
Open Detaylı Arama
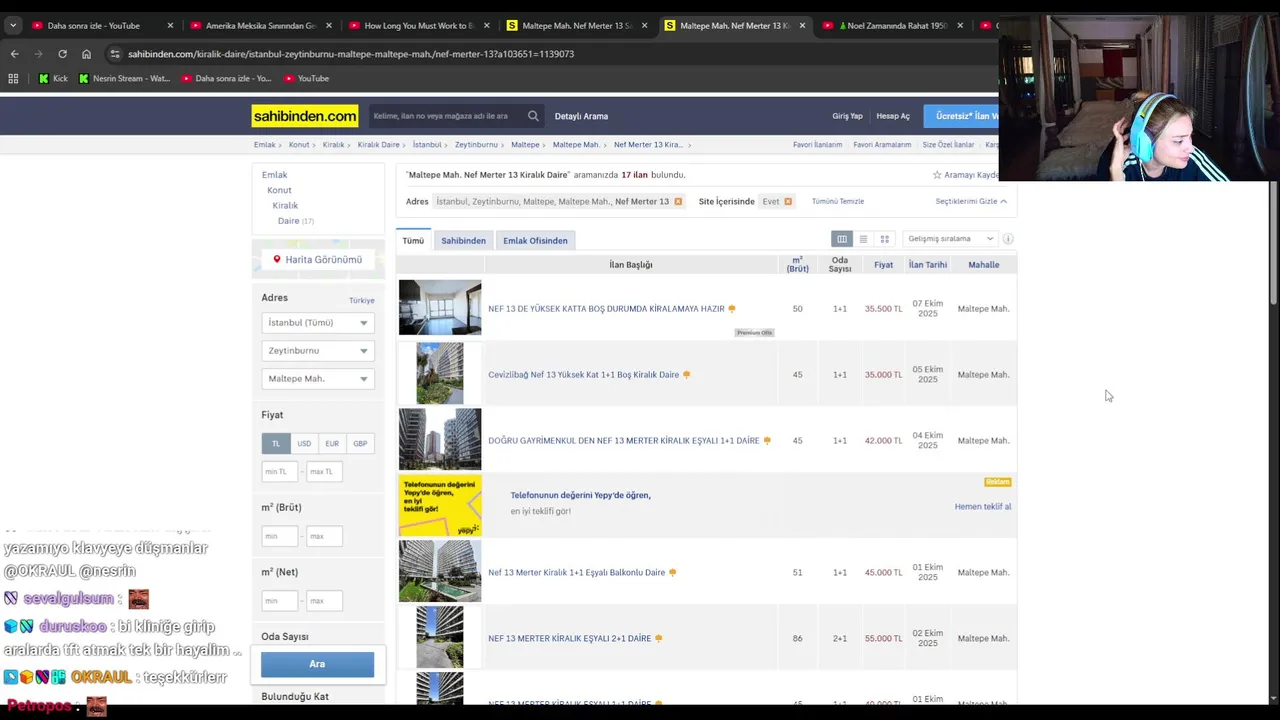581,116
